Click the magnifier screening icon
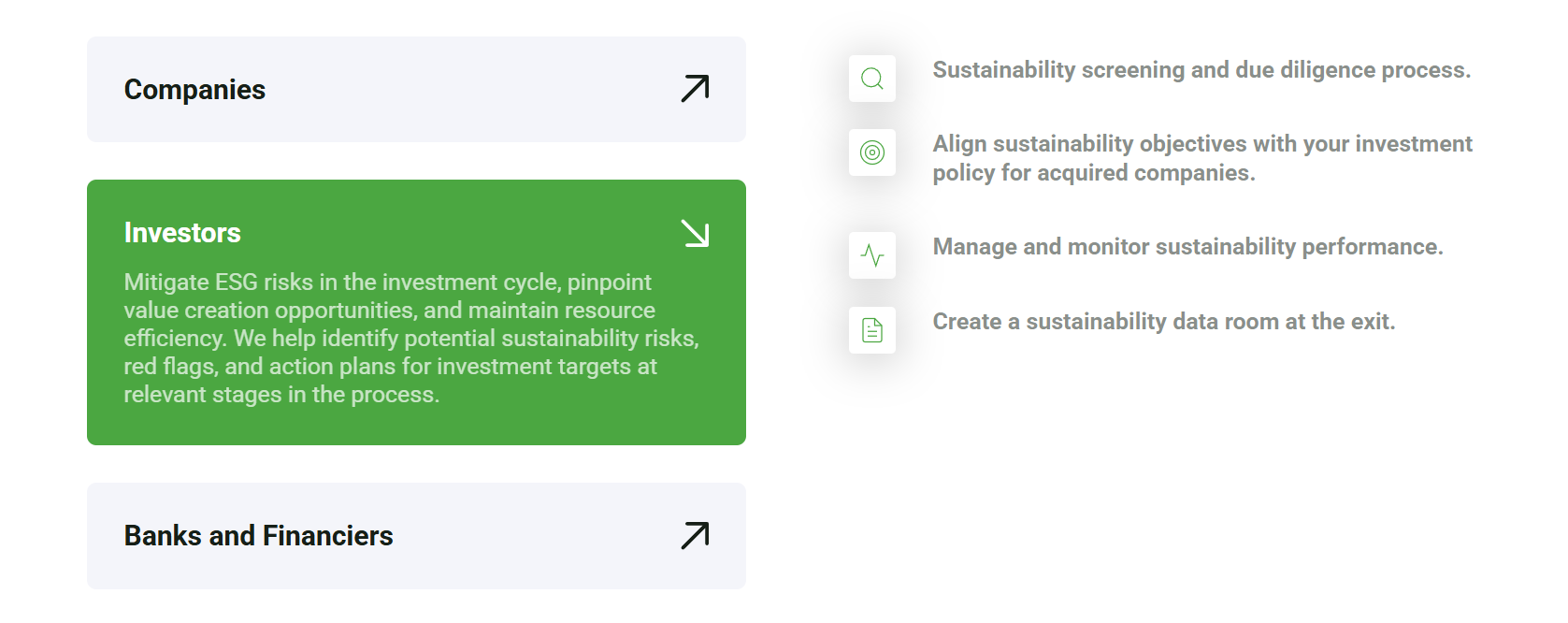The width and height of the screenshot is (1568, 623). pos(871,79)
